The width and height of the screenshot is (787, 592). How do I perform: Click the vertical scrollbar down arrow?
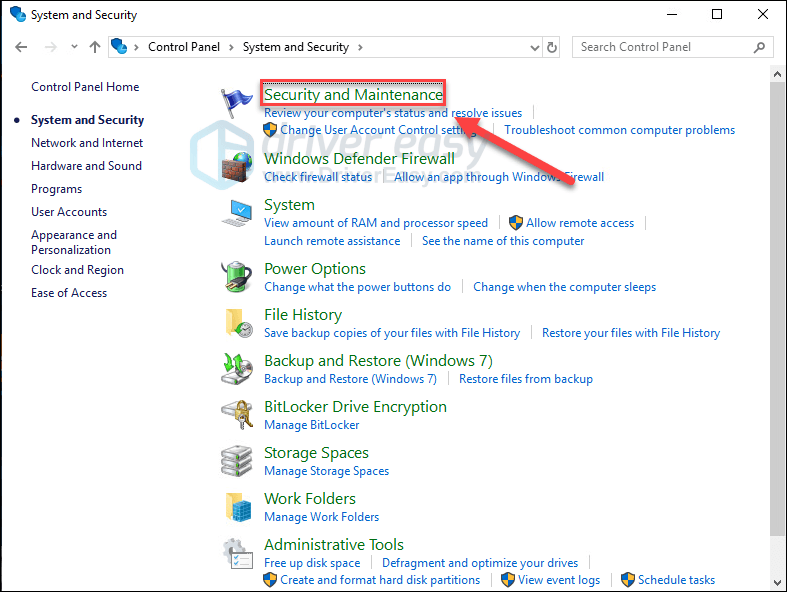point(777,582)
